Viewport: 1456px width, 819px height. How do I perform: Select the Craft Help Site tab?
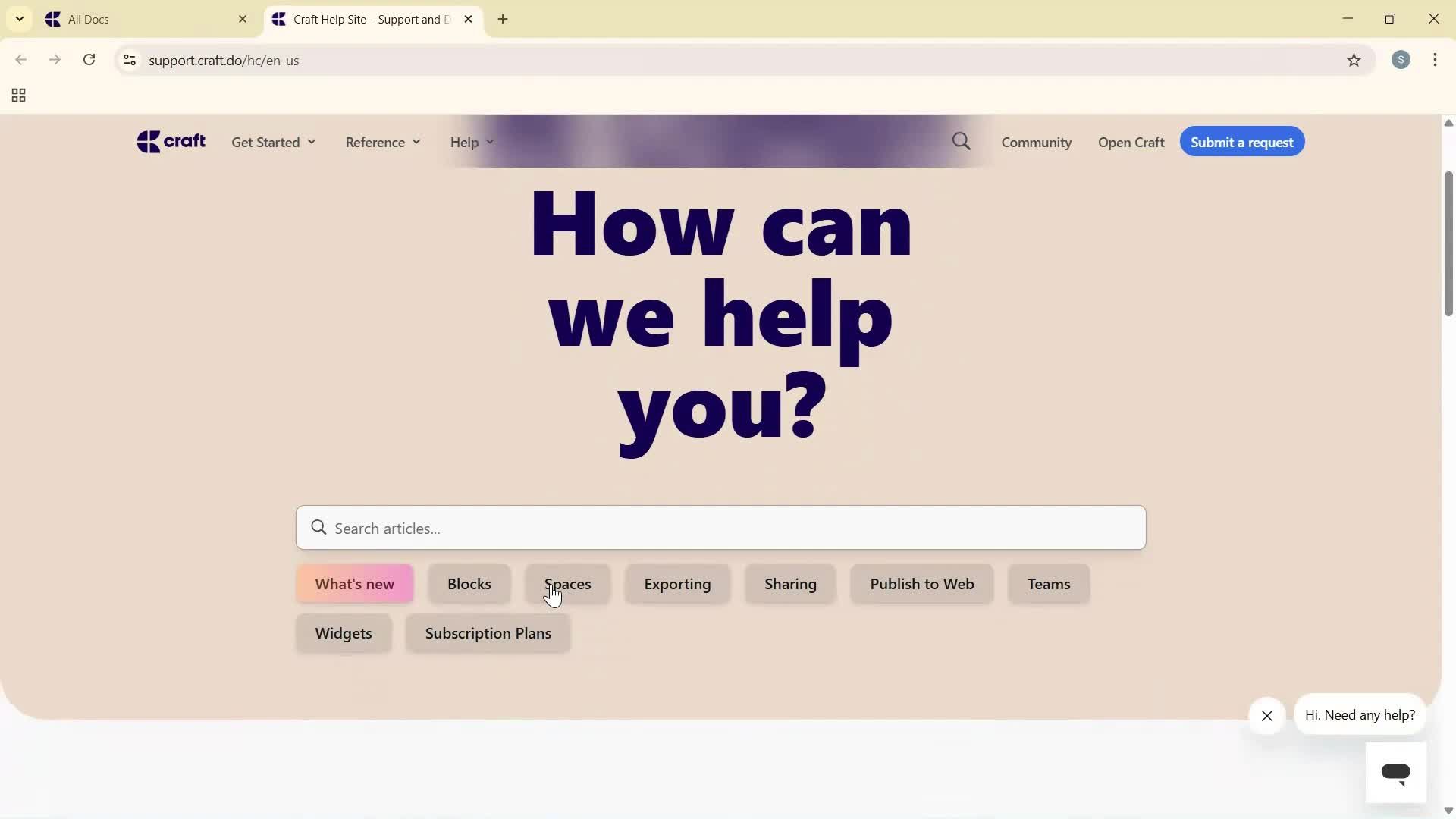[x=364, y=19]
